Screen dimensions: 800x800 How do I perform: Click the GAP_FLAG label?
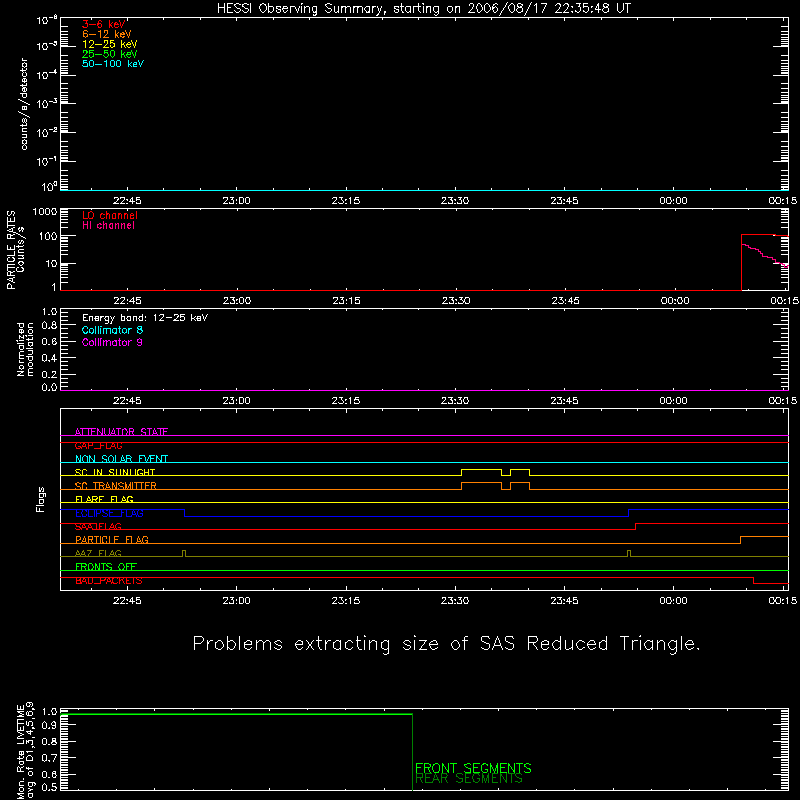click(x=98, y=445)
